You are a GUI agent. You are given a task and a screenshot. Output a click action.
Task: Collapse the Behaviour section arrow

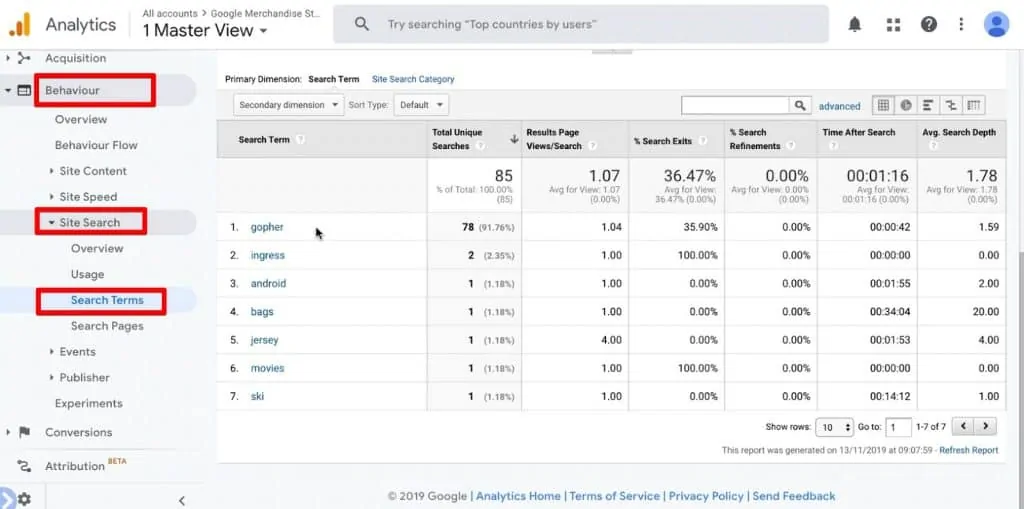(8, 90)
